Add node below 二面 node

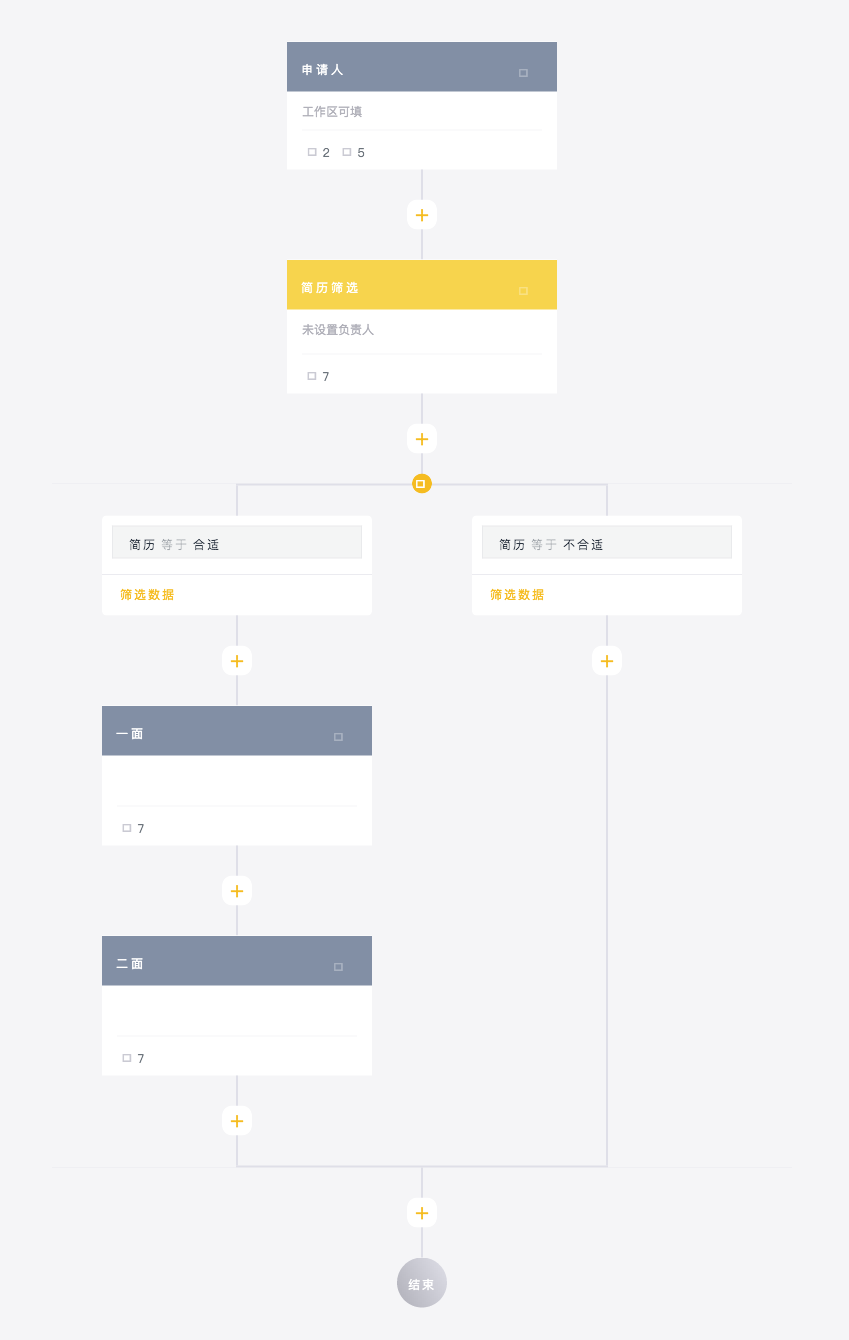coord(237,1121)
